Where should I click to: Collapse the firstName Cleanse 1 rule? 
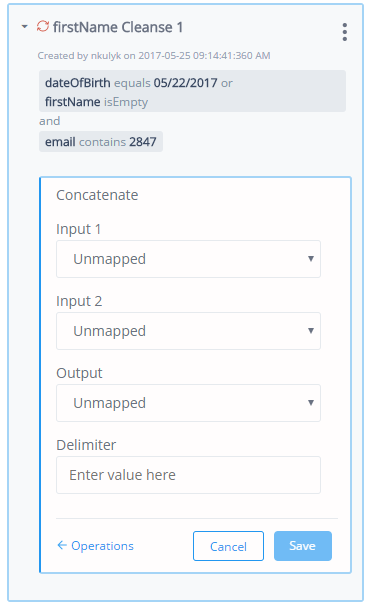(x=25, y=27)
